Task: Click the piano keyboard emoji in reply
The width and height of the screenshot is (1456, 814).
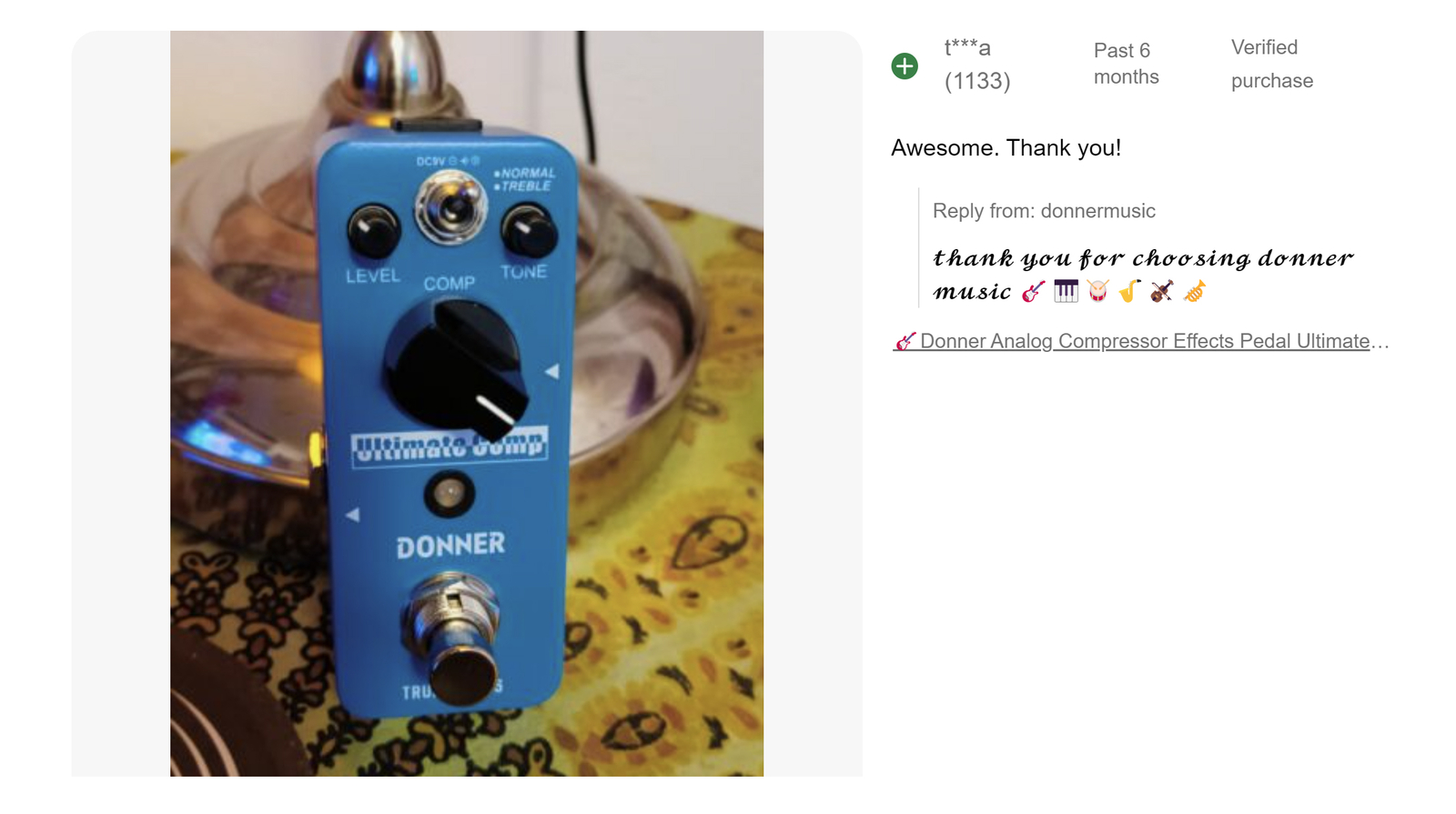Action: pyautogui.click(x=1066, y=291)
